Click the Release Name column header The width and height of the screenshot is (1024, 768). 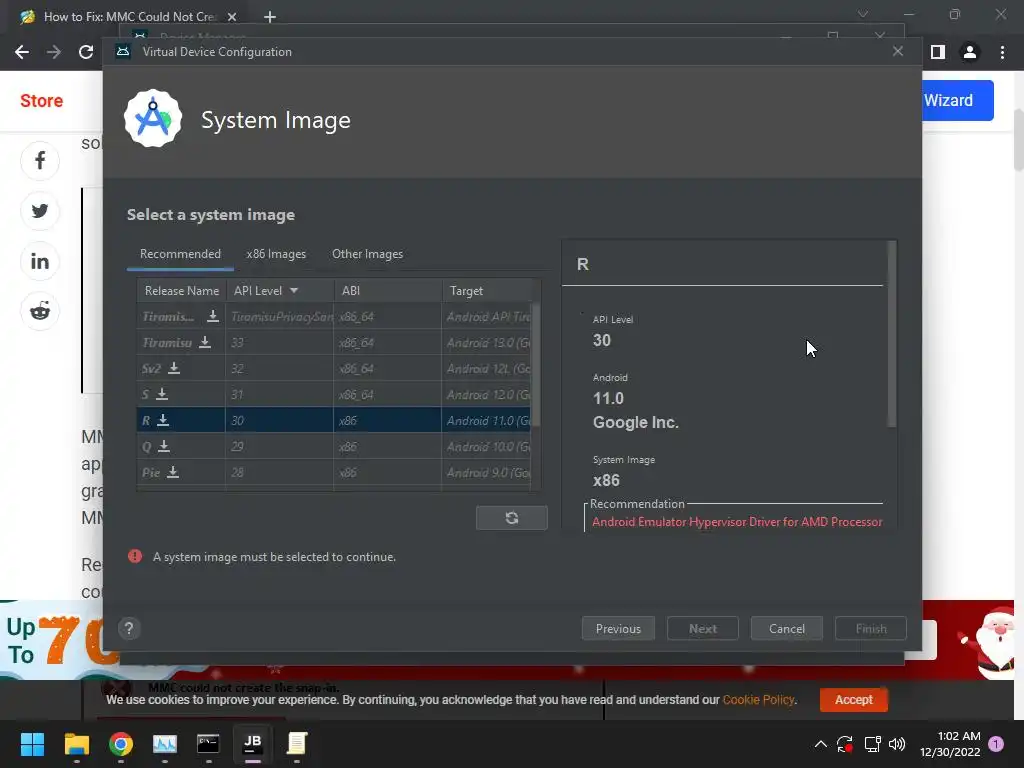pos(182,291)
